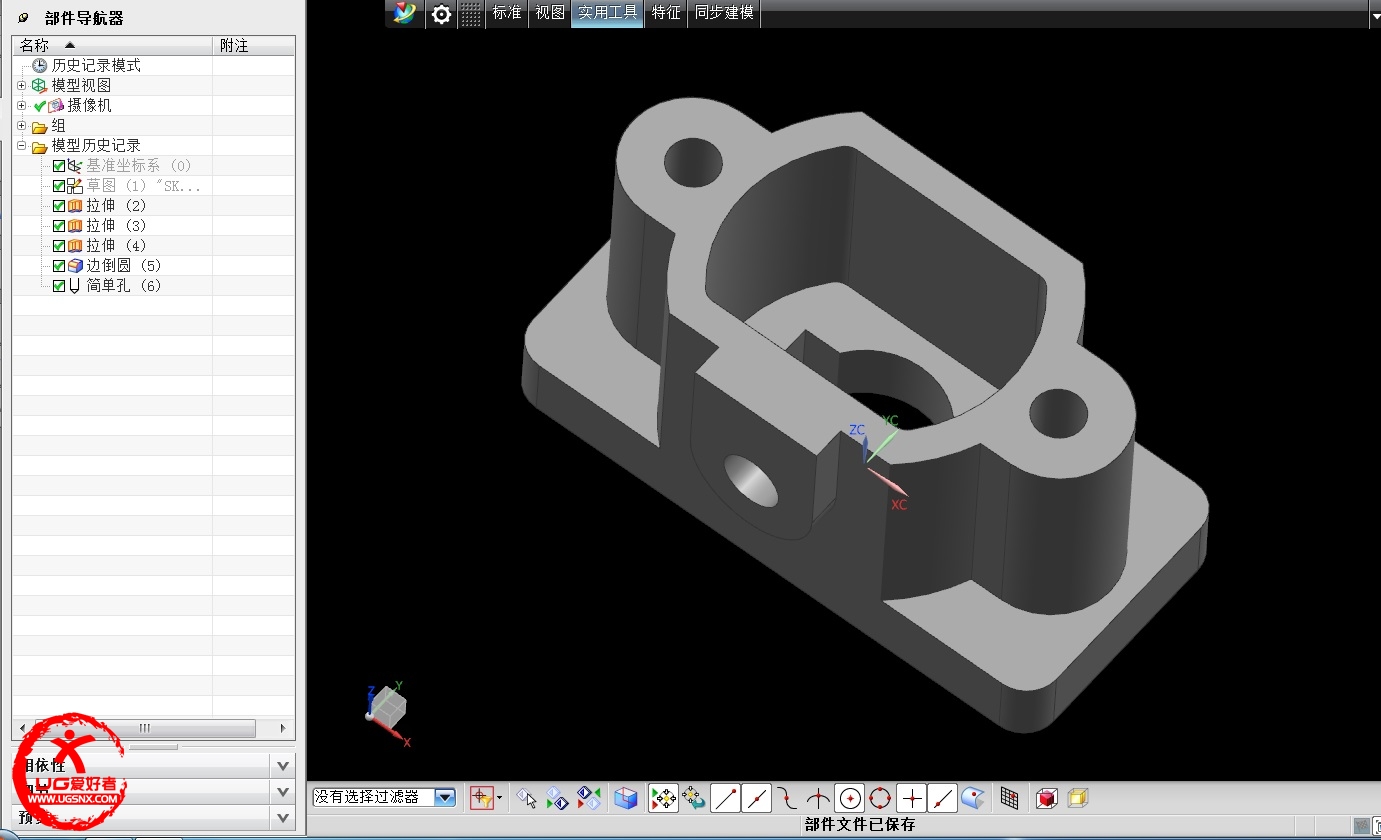Open the 同步建模 tab

coord(724,14)
